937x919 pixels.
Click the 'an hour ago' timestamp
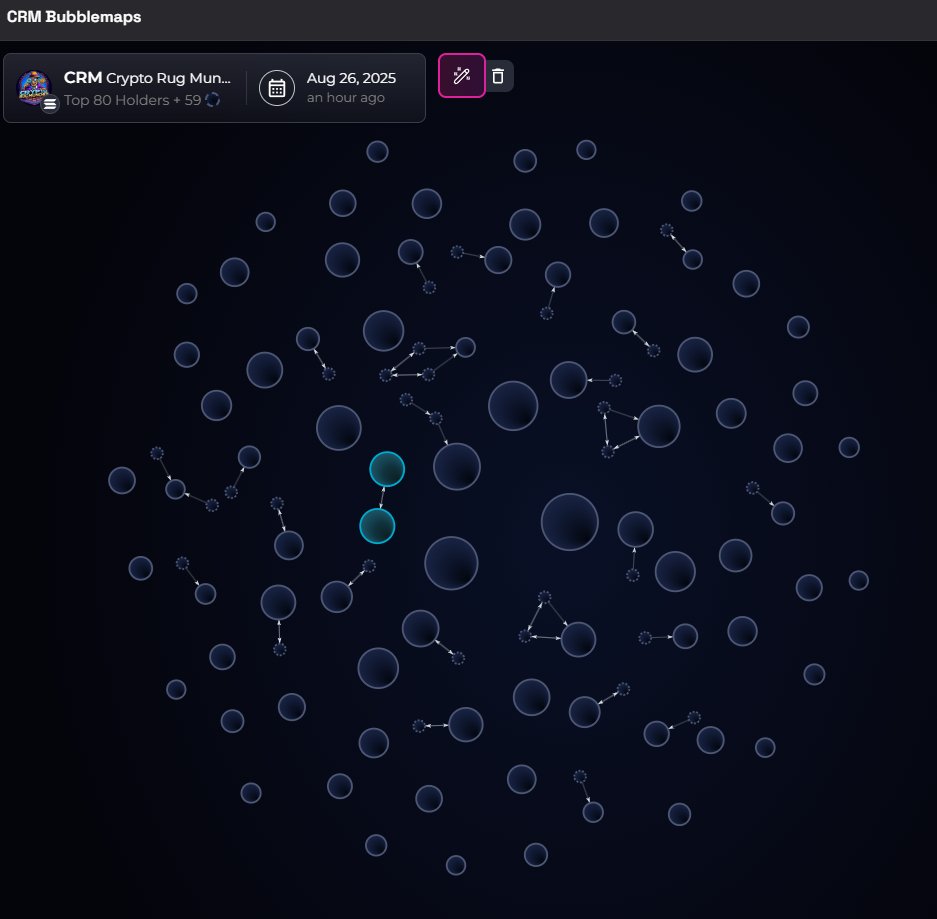point(345,97)
